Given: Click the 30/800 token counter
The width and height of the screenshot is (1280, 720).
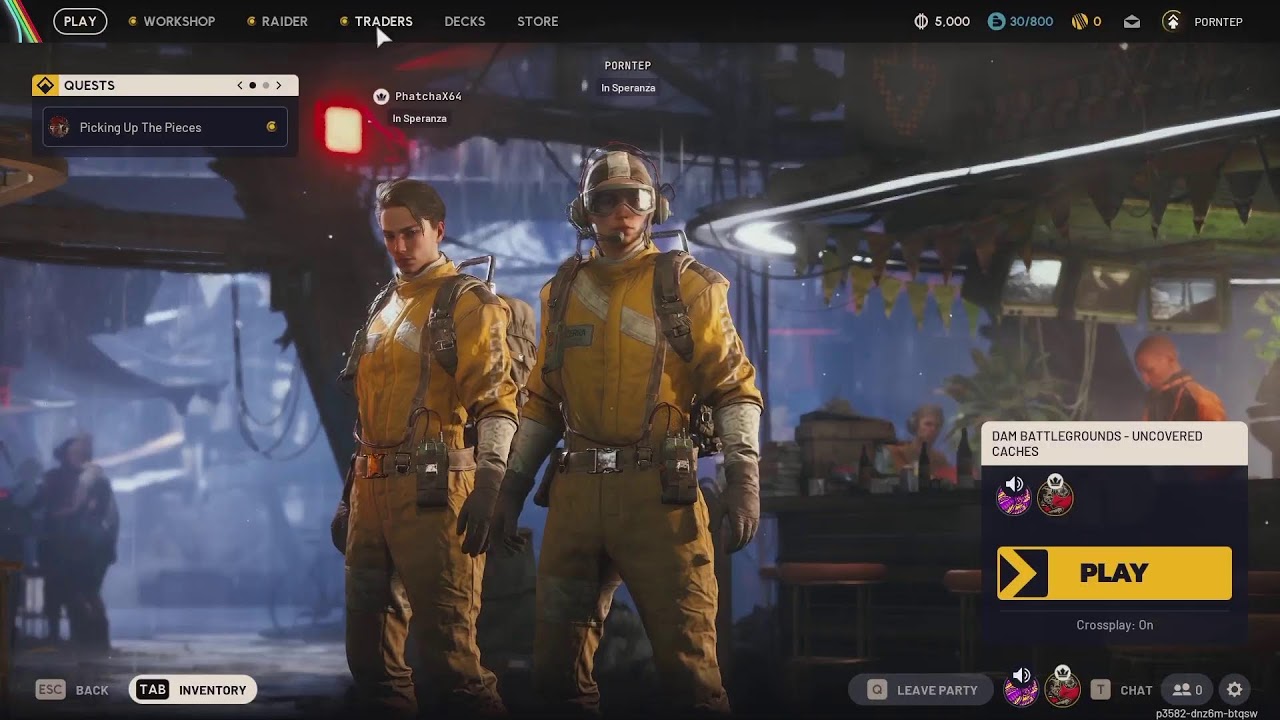Looking at the screenshot, I should (1031, 21).
